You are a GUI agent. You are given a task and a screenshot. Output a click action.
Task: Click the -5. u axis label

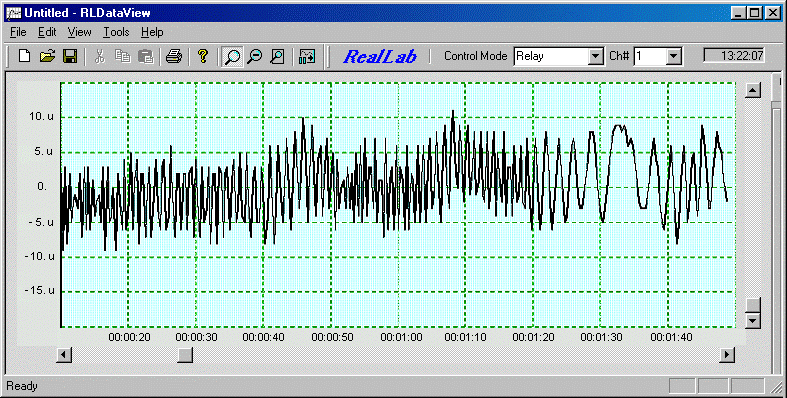pyautogui.click(x=41, y=222)
